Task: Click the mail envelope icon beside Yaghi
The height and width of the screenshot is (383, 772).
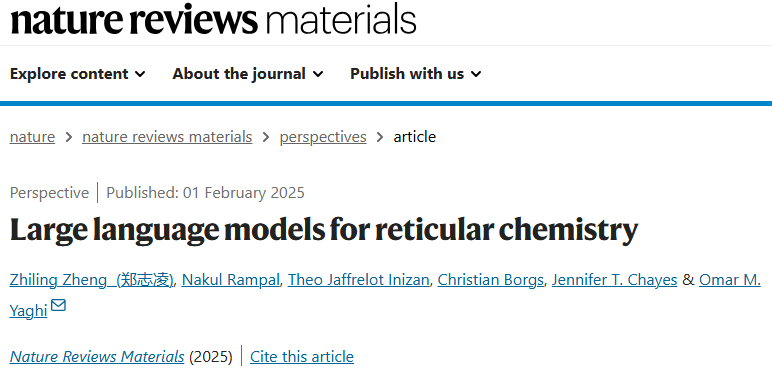Action: point(58,306)
